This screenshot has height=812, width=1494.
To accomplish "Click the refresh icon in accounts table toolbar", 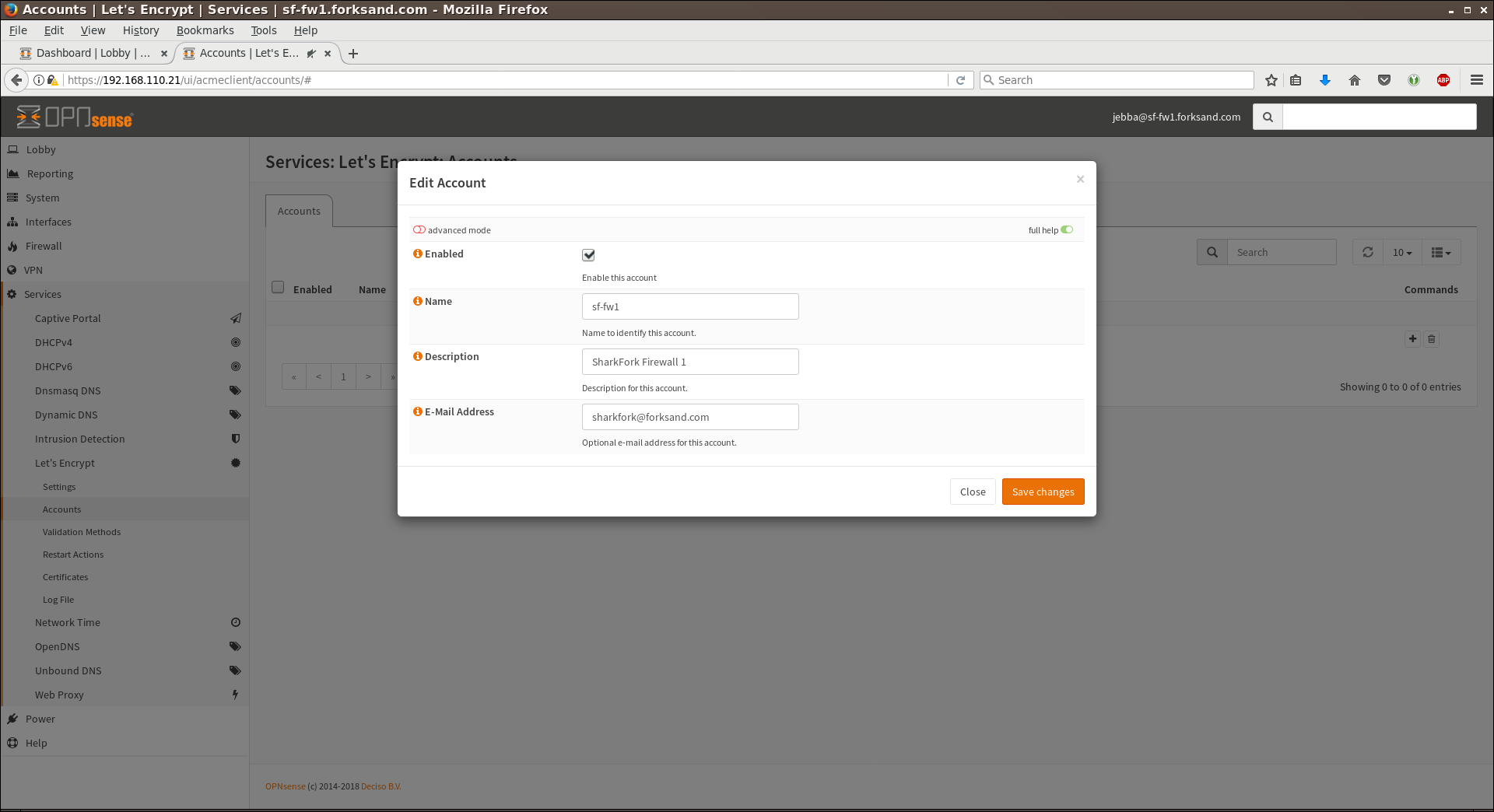I will tap(1367, 252).
